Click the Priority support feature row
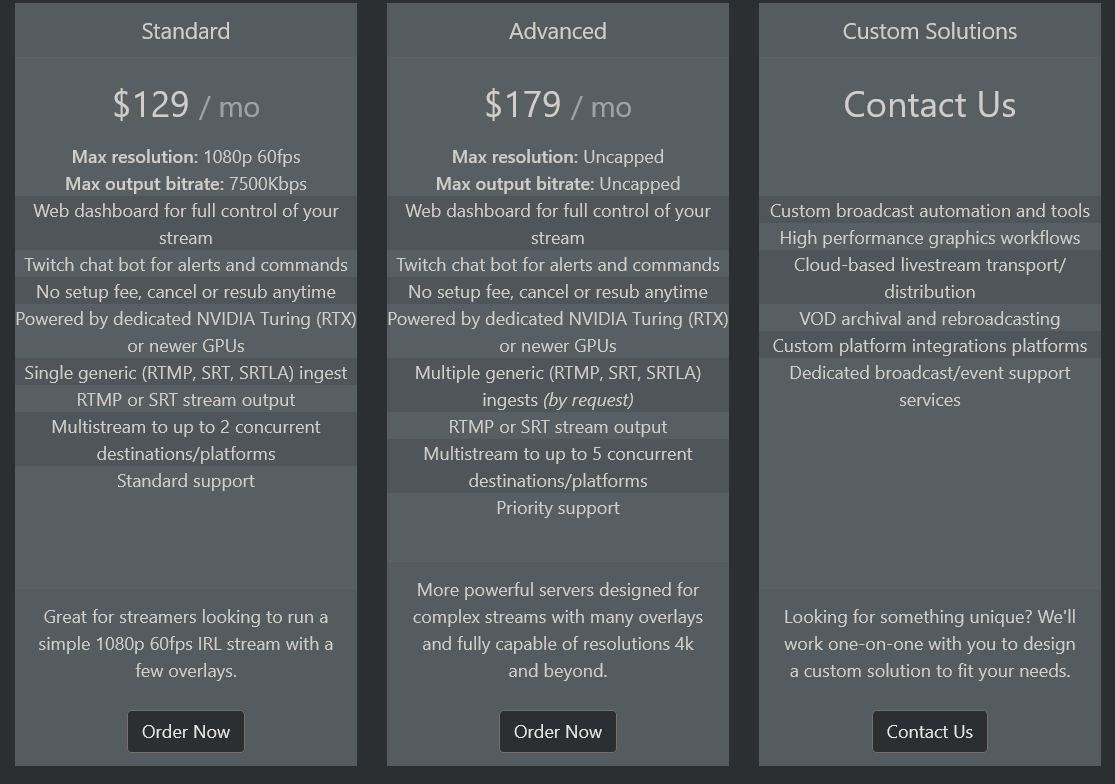The width and height of the screenshot is (1115, 784). click(558, 508)
